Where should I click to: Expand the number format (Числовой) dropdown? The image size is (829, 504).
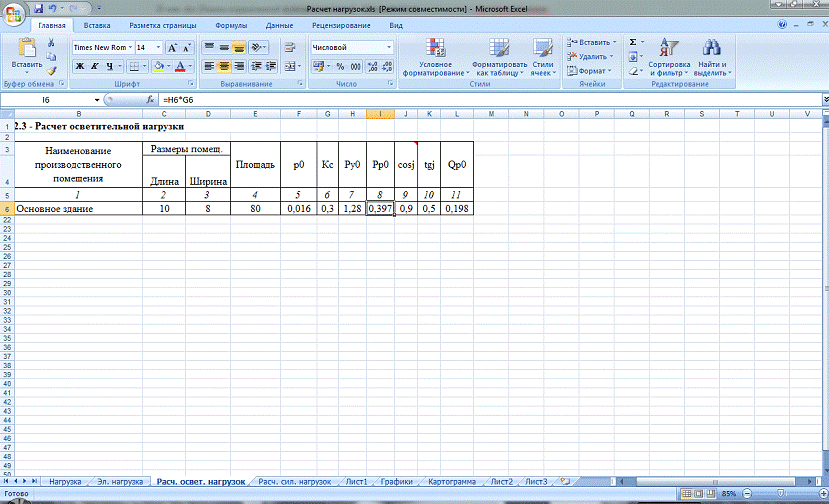(389, 47)
